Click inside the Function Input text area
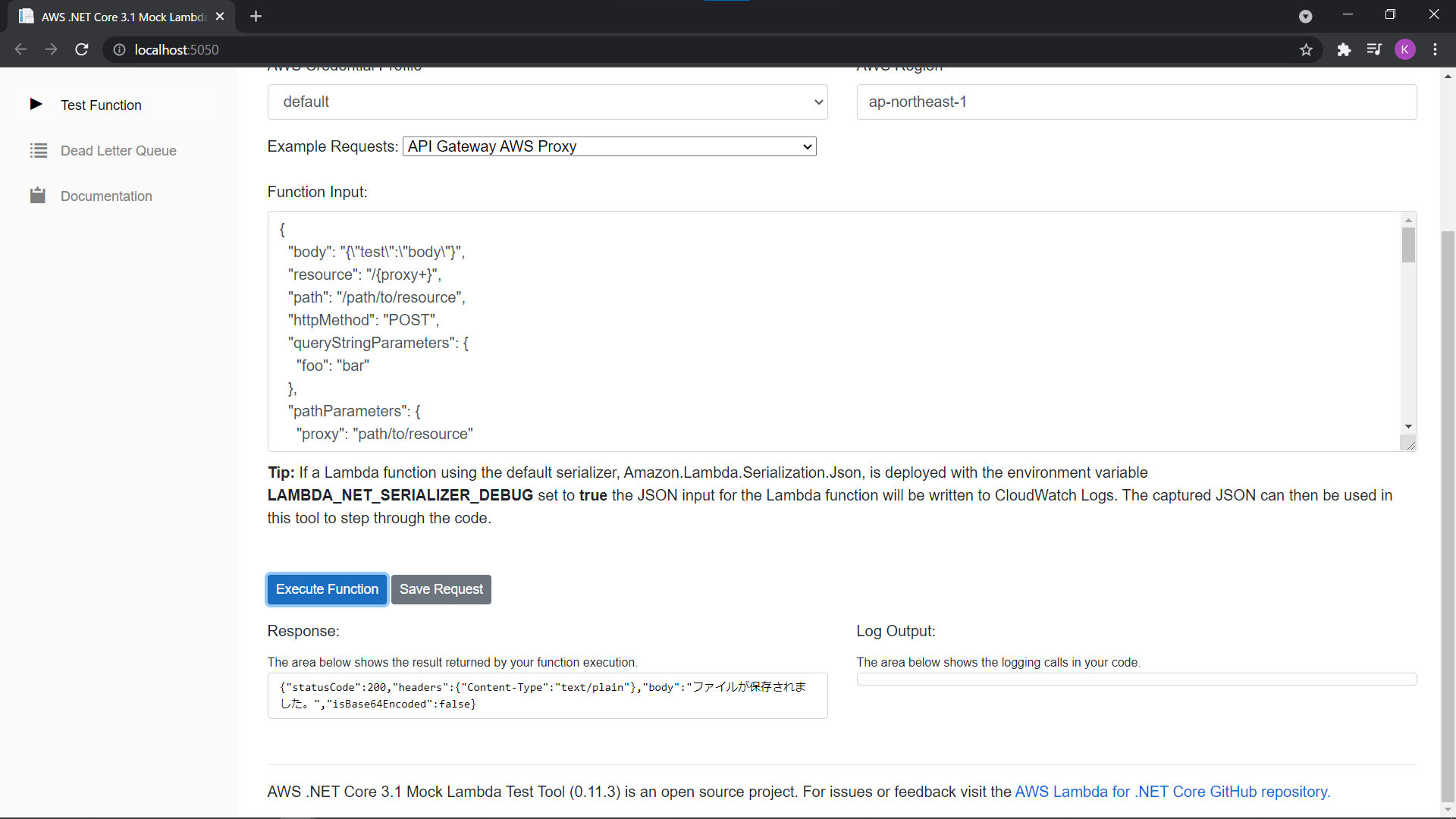1456x819 pixels. [x=834, y=331]
